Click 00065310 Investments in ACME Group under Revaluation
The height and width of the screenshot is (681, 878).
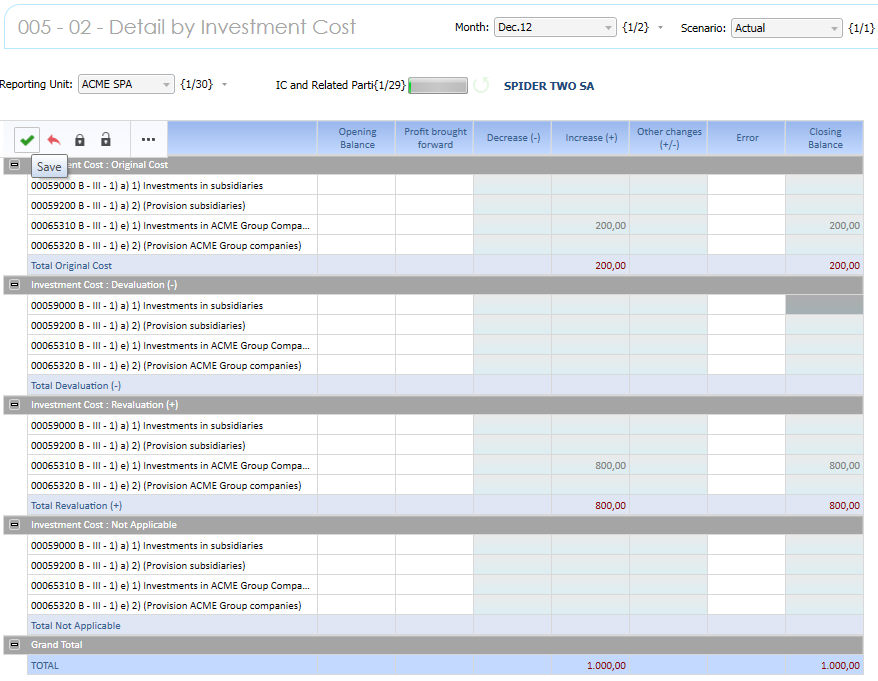[170, 465]
